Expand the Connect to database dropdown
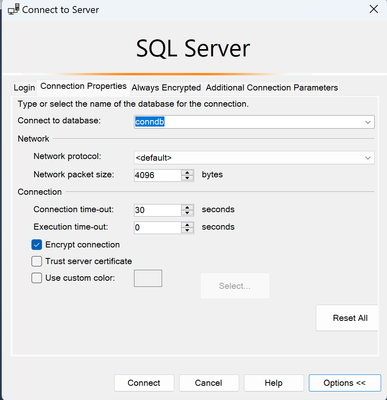Image resolution: width=387 pixels, height=400 pixels. point(368,122)
